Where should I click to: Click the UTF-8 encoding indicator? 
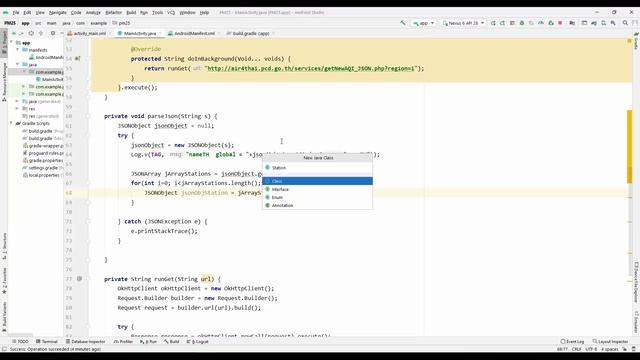tap(591, 349)
